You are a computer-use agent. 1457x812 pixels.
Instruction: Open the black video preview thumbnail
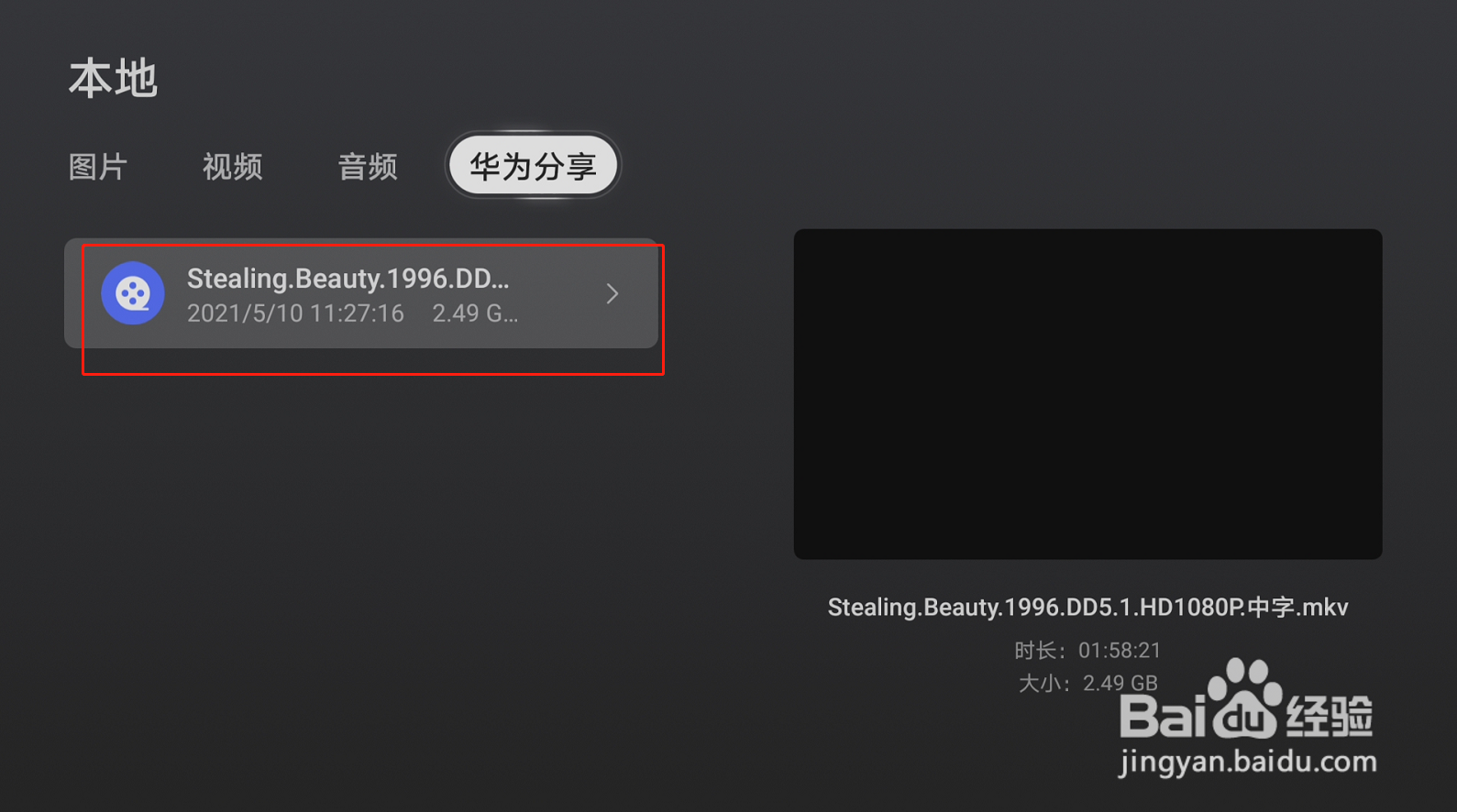click(1087, 394)
